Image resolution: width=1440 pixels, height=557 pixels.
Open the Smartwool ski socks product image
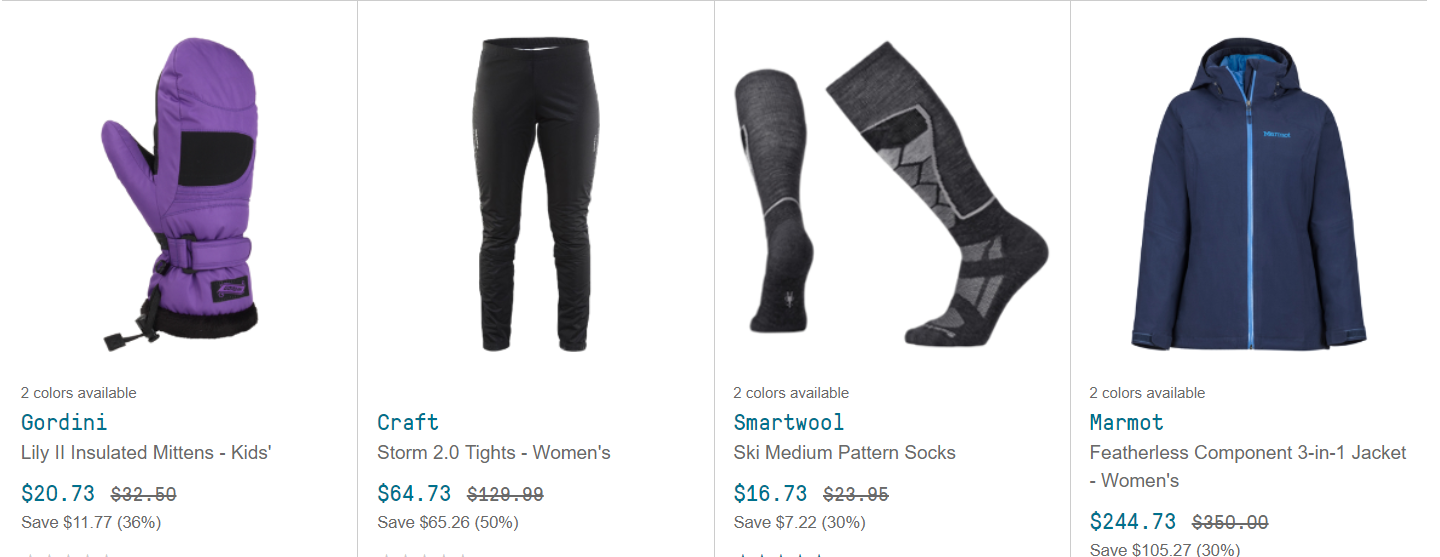pyautogui.click(x=891, y=195)
